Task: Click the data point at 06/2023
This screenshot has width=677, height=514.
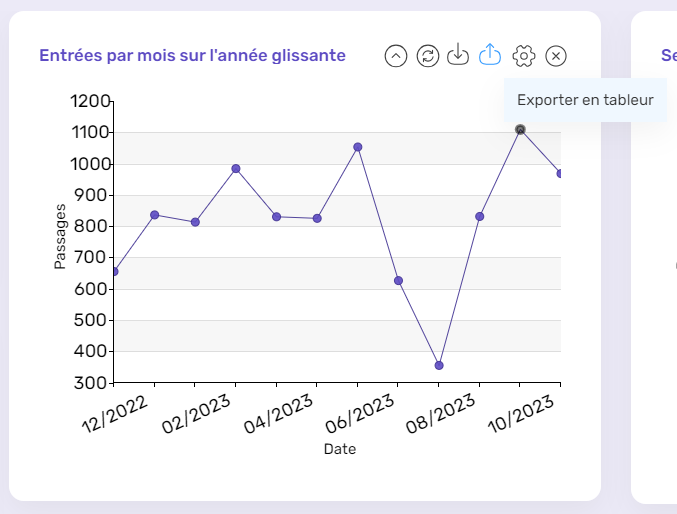Action: (x=398, y=281)
